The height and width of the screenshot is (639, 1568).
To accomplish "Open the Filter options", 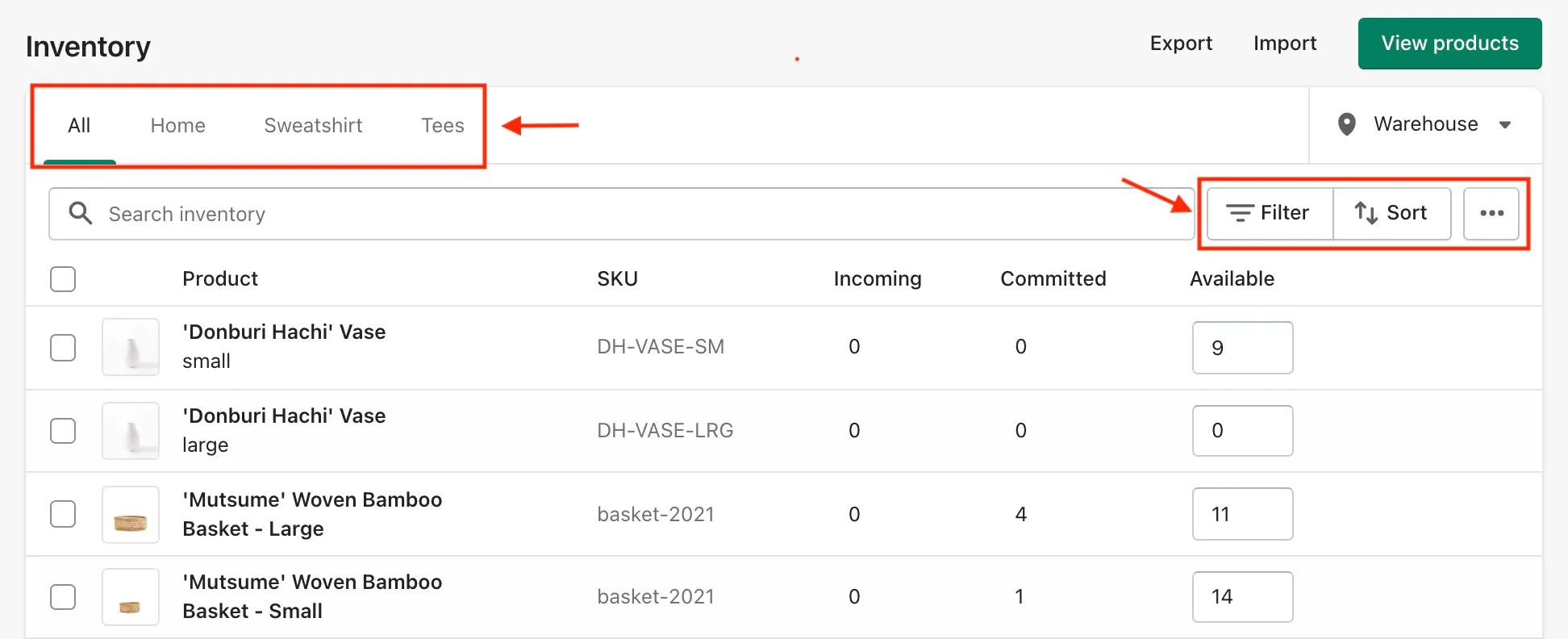I will [1269, 213].
